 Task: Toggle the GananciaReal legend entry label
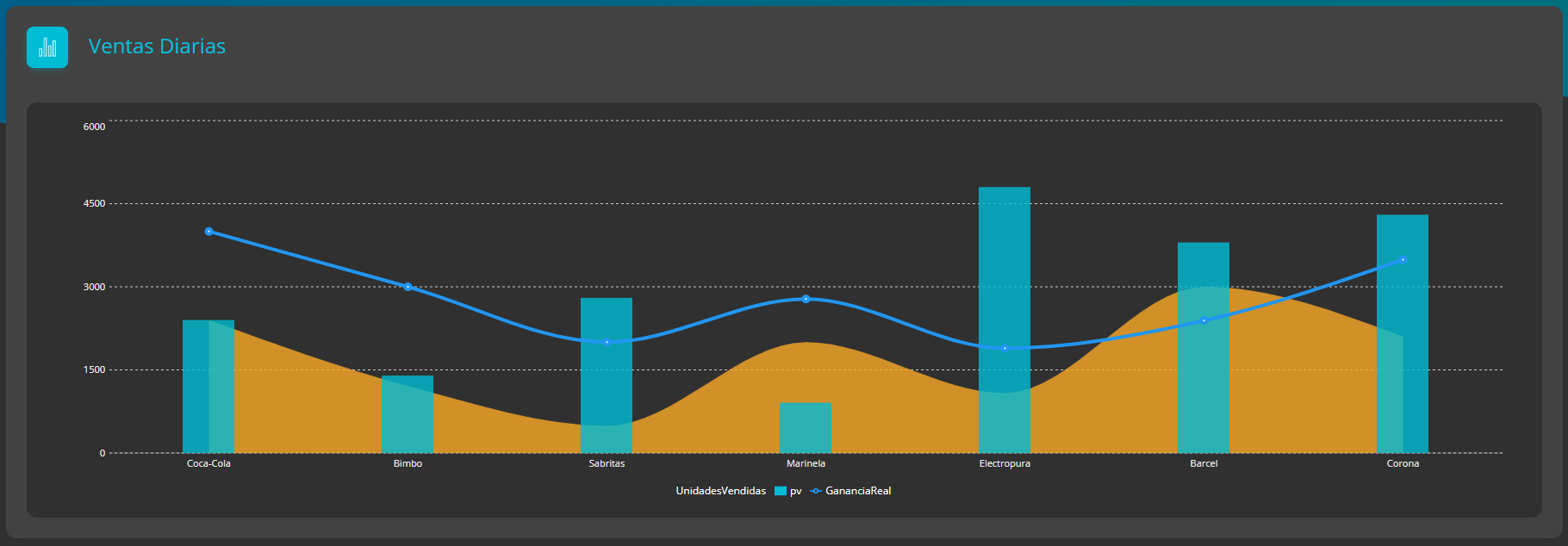[x=858, y=491]
